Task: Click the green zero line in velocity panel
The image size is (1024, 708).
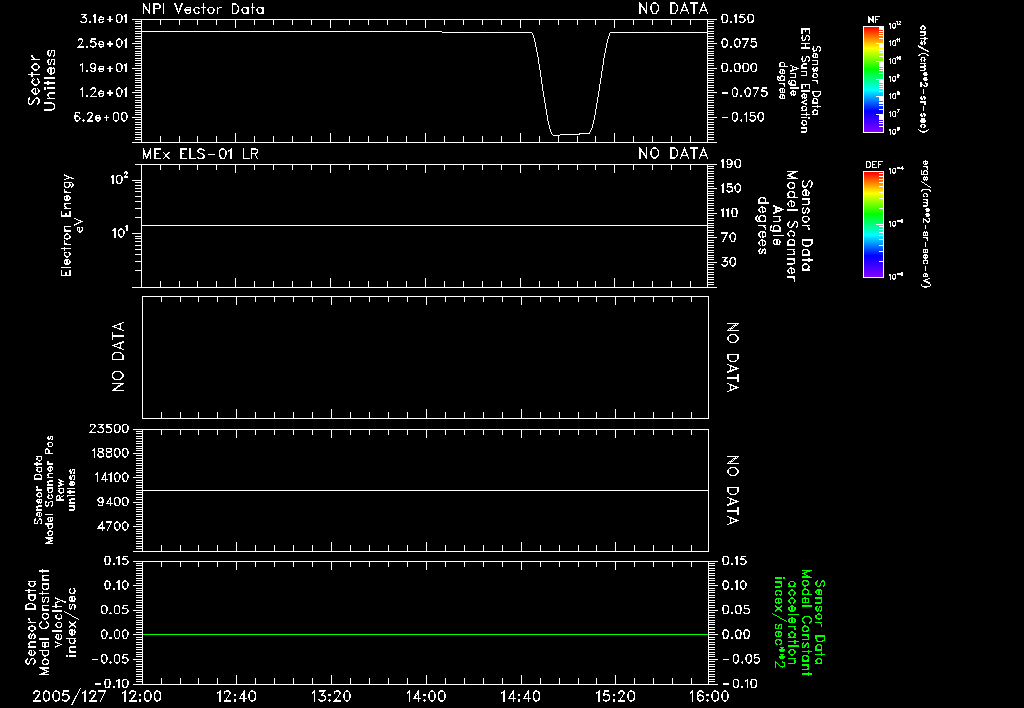Action: (x=425, y=634)
